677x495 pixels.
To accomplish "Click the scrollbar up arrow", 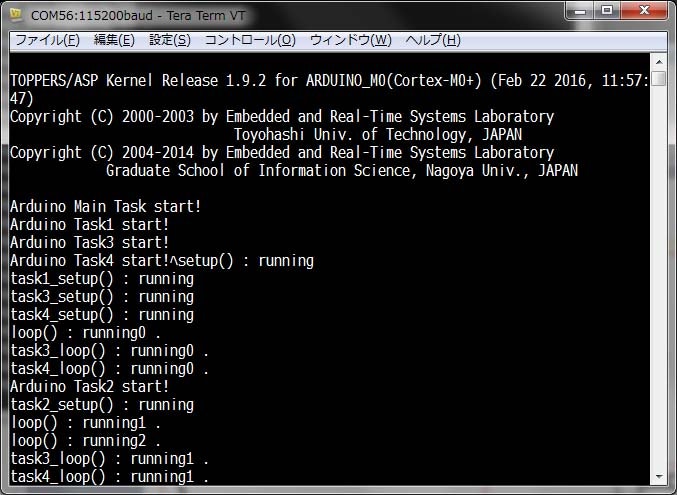I will pos(659,62).
